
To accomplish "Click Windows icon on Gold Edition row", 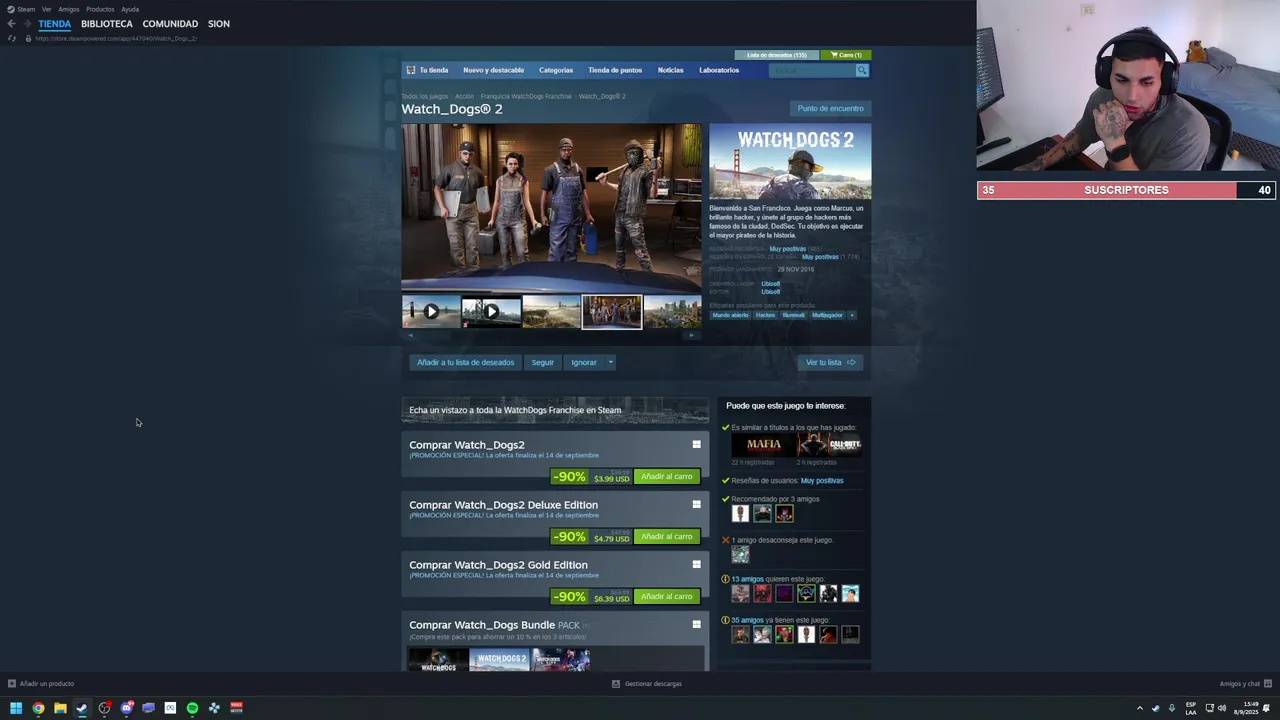I will pos(697,564).
